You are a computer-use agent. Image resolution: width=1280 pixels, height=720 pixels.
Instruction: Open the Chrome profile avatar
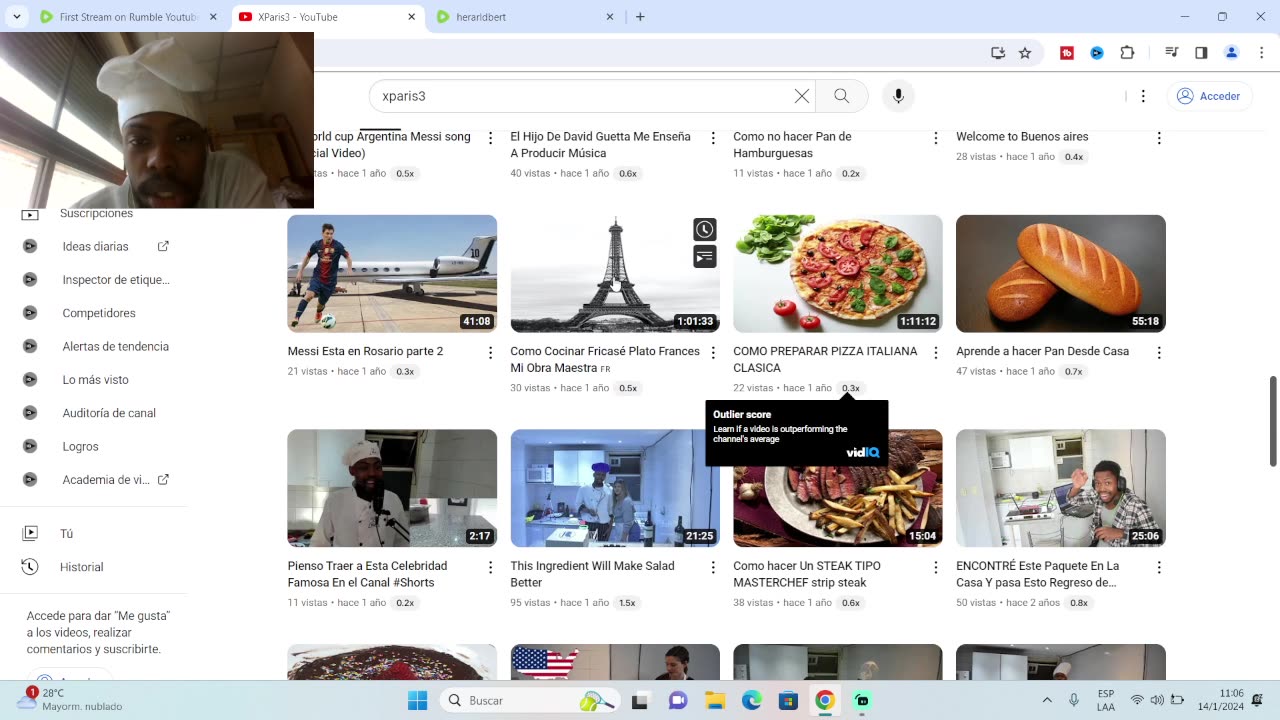point(1232,53)
